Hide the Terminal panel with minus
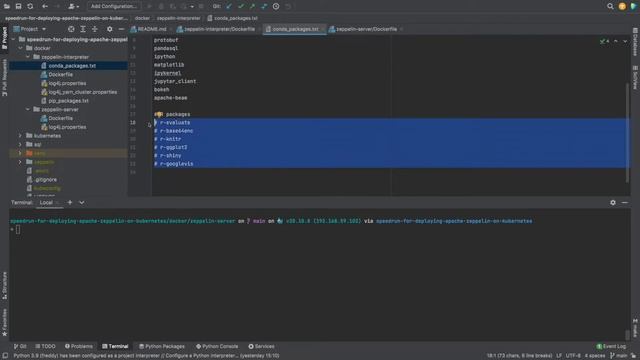This screenshot has height=360, width=640. [625, 202]
